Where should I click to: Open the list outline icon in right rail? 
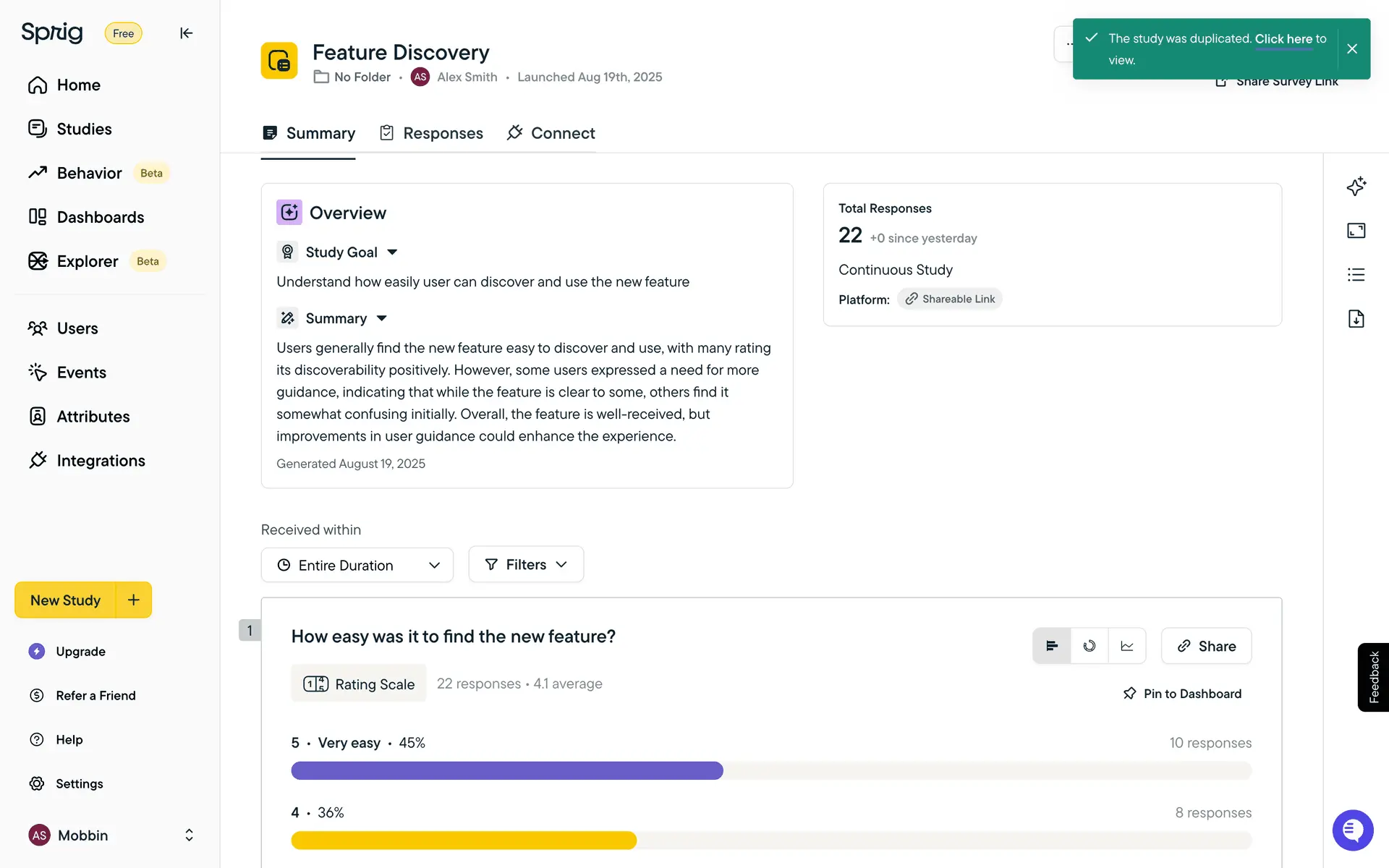(1356, 275)
